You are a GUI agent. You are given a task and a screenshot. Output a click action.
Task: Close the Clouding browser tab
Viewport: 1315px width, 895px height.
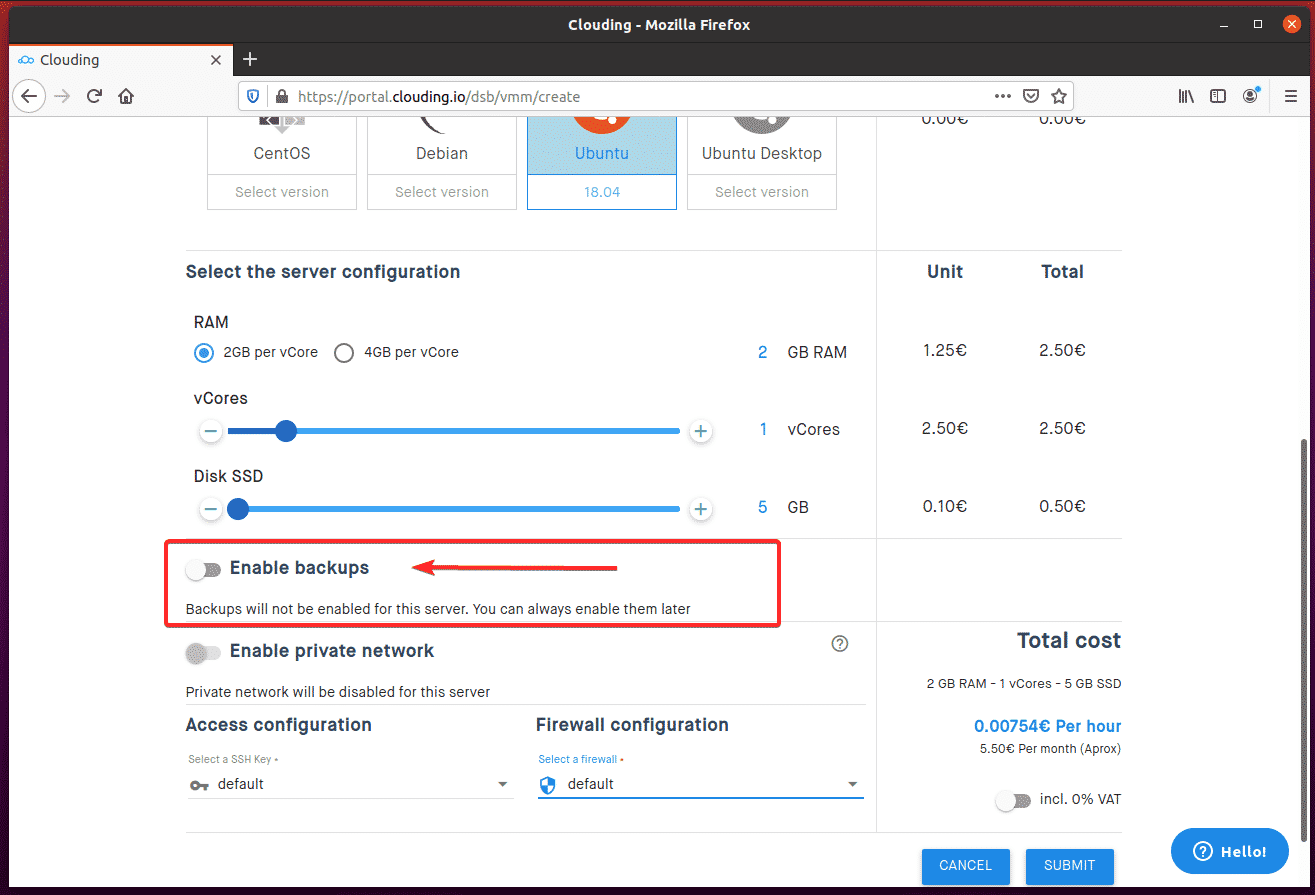coord(216,60)
